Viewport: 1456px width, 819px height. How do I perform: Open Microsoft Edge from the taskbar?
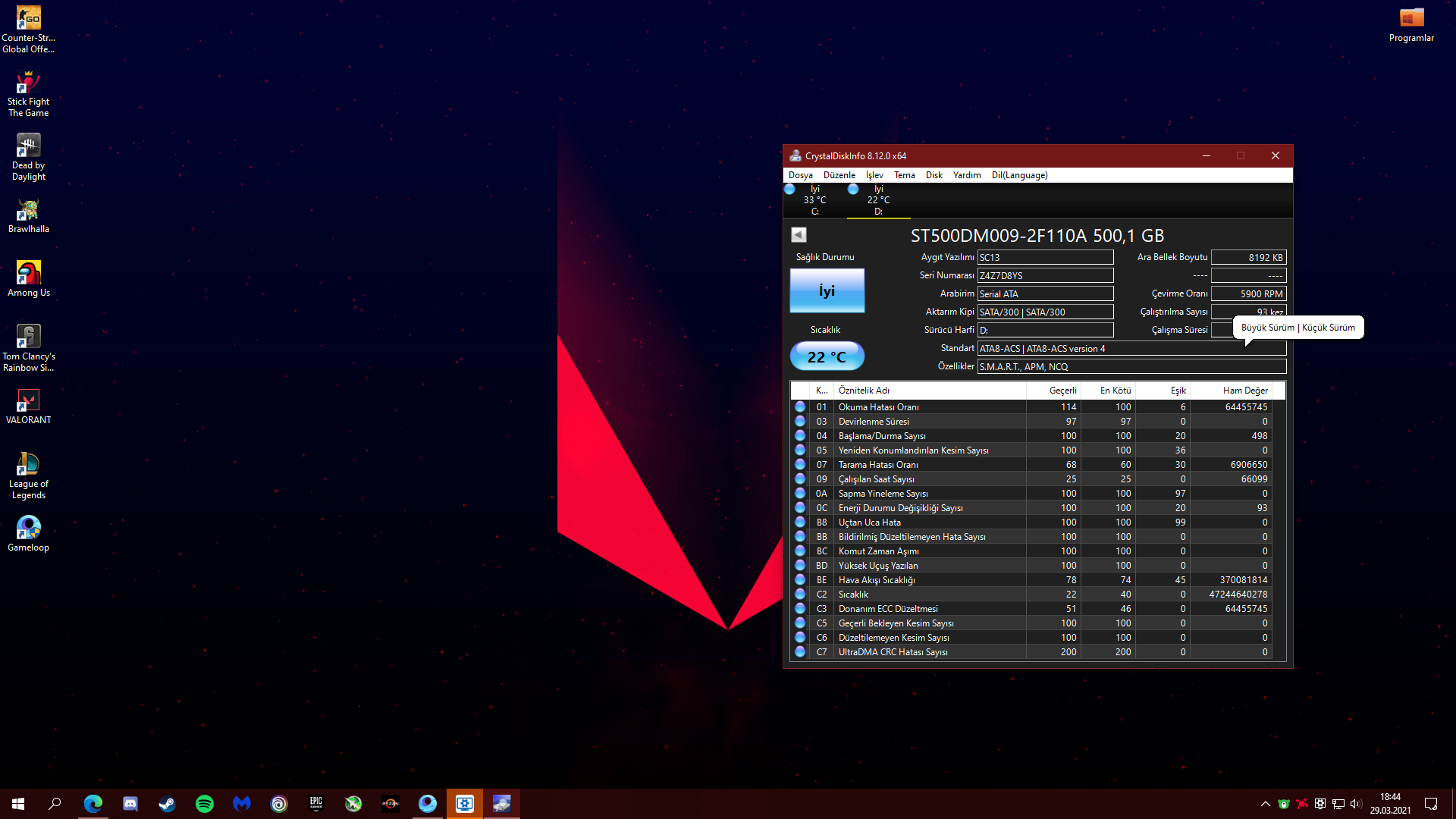pos(93,804)
